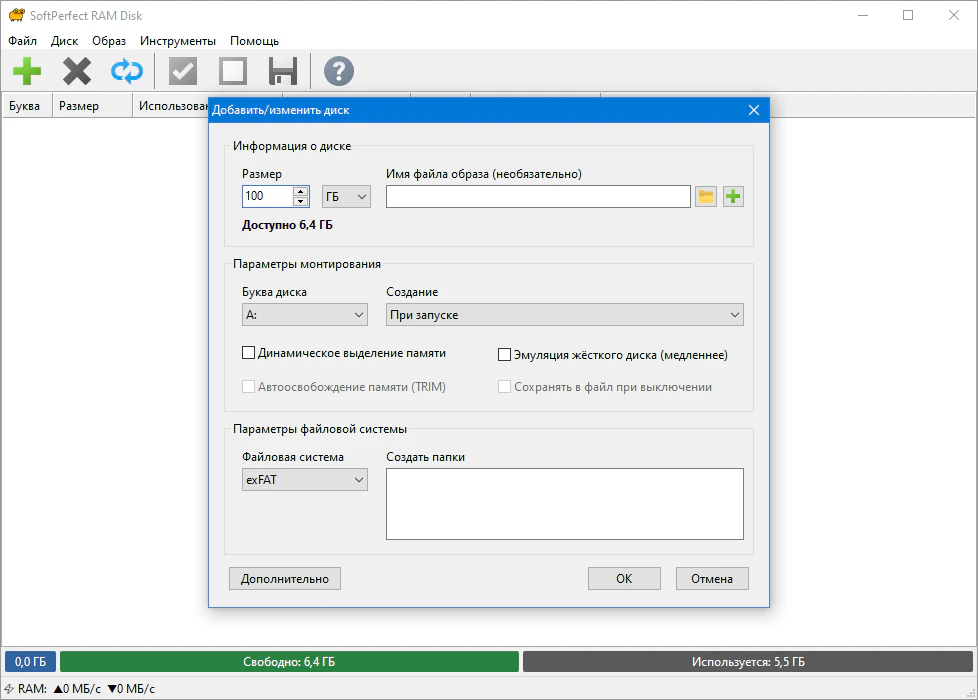The height and width of the screenshot is (700, 978).
Task: Click the green plus Add disk toolbar icon
Action: (x=27, y=71)
